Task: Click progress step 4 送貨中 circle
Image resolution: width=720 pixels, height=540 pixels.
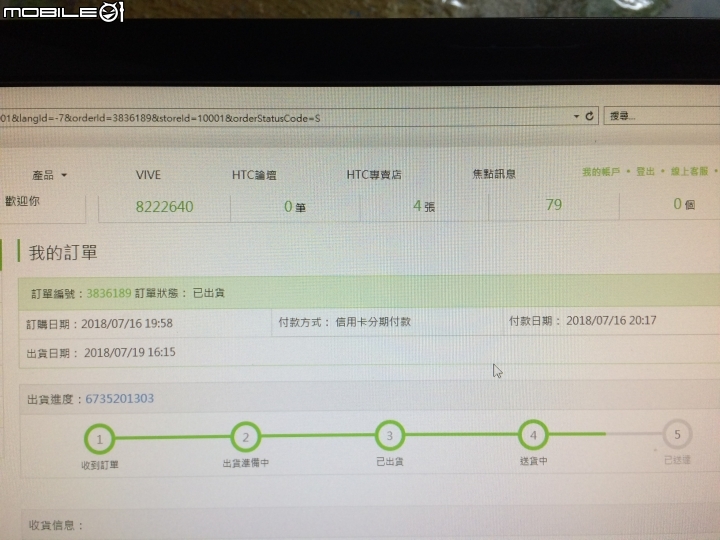Action: (533, 434)
